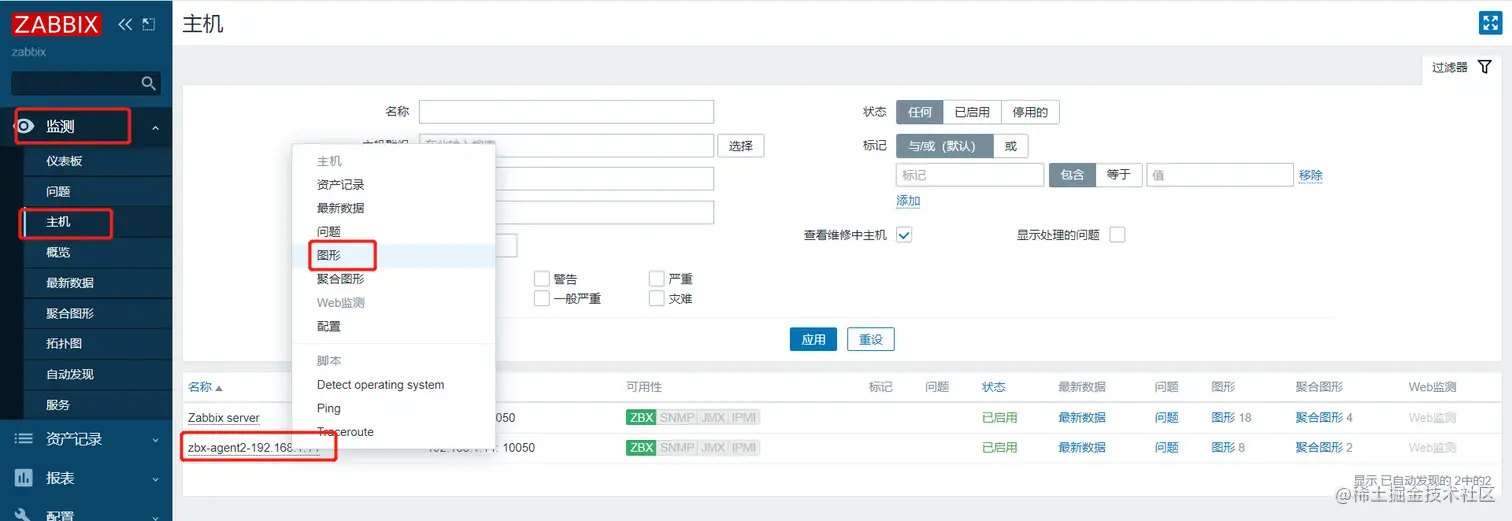Check the 警告 severity checkbox
The height and width of the screenshot is (521, 1512).
pos(541,279)
